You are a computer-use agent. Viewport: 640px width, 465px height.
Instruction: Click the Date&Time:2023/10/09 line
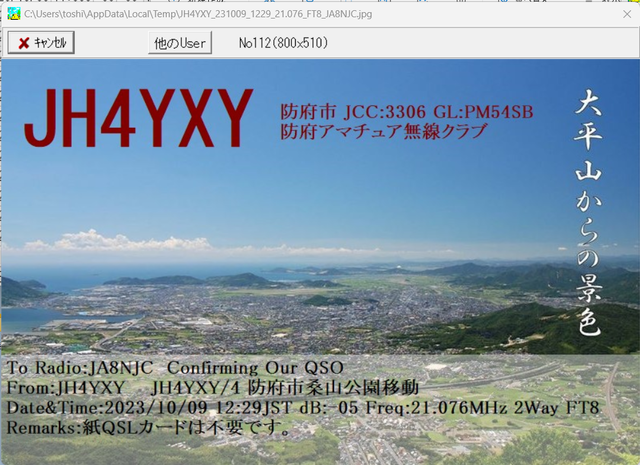coord(303,407)
